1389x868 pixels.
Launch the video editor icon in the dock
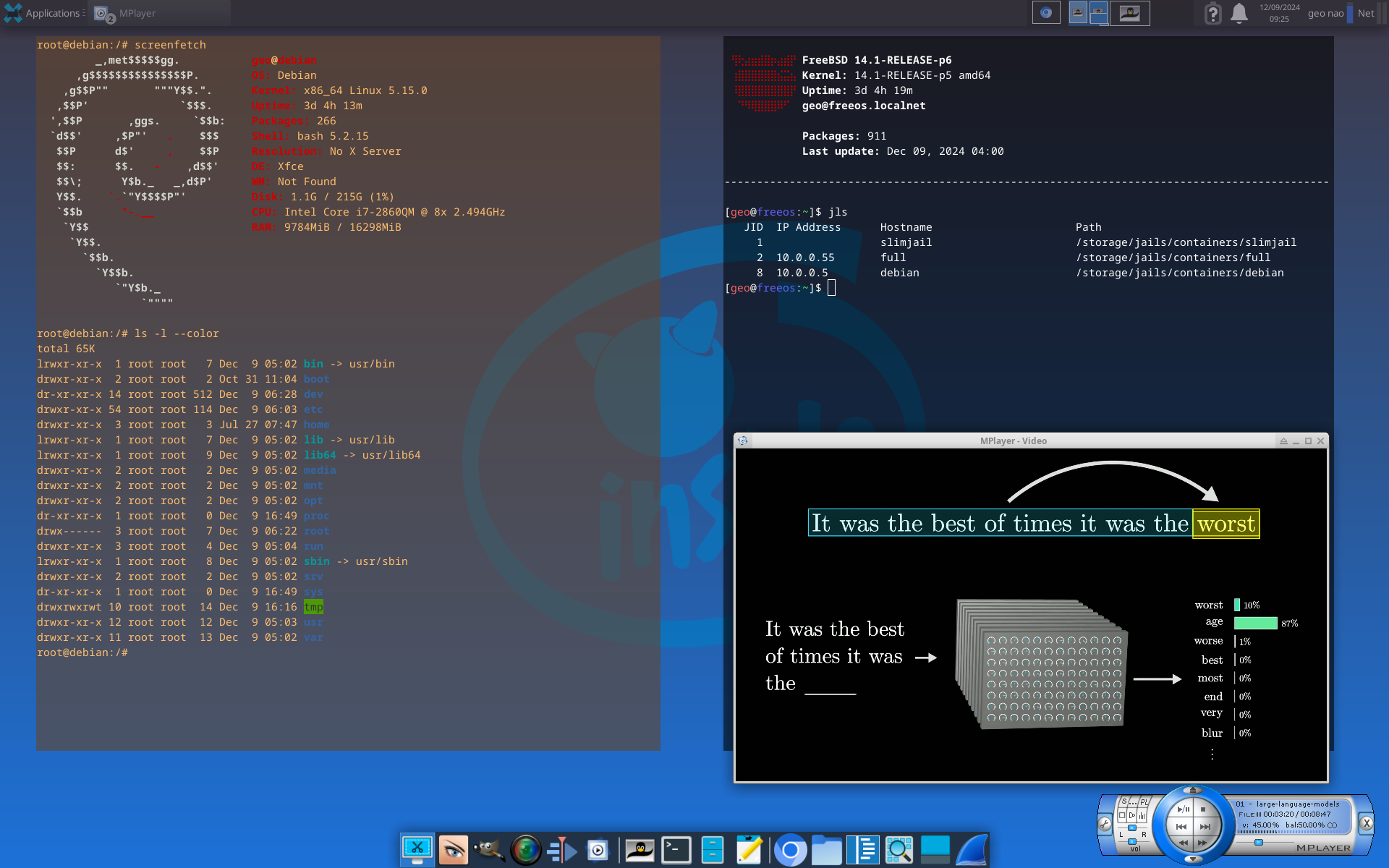[x=561, y=850]
